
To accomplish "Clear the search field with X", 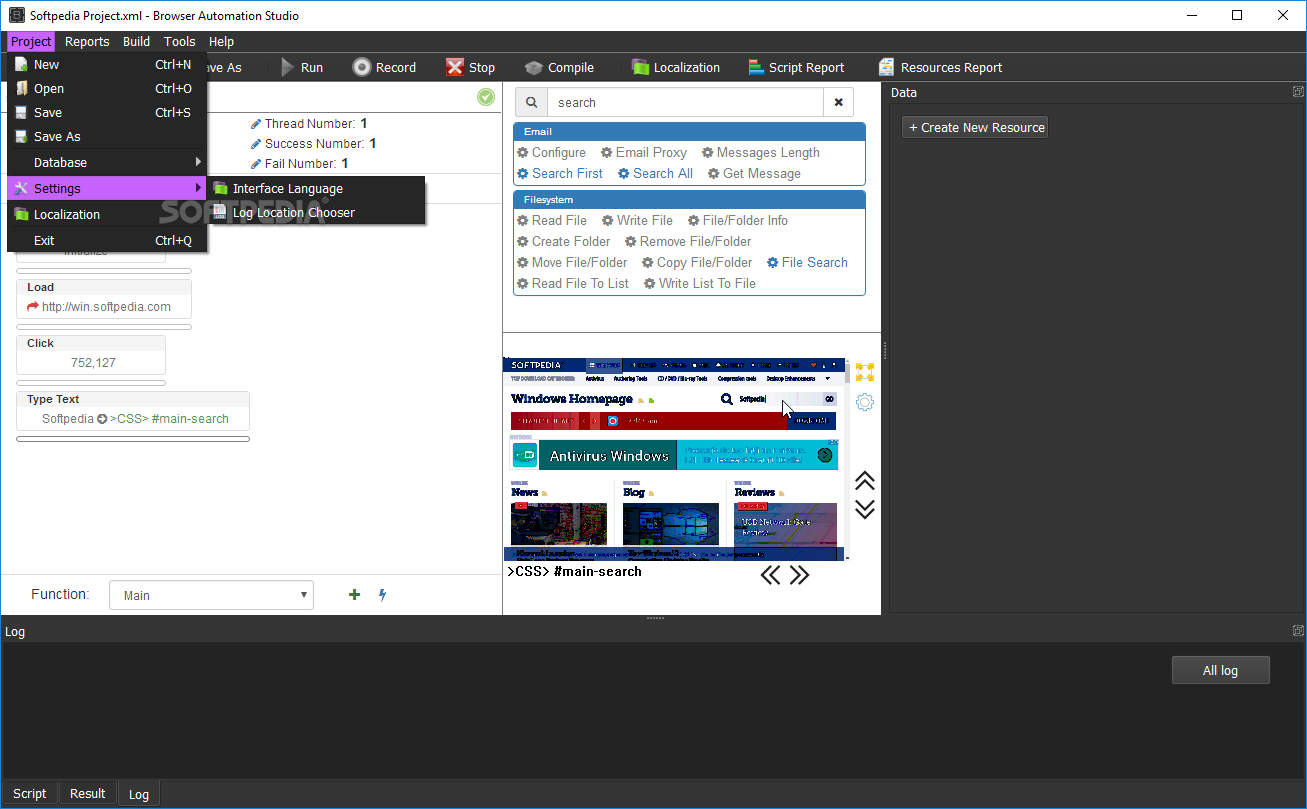I will tap(838, 102).
